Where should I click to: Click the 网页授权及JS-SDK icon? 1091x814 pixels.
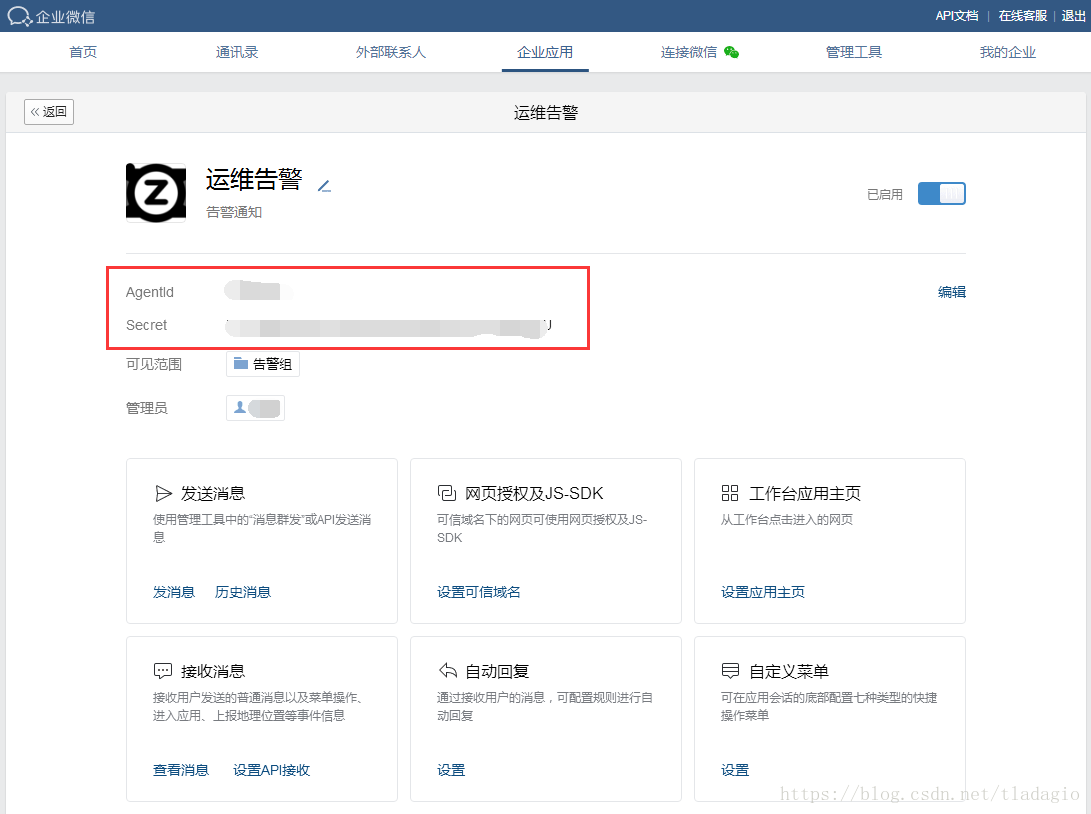click(447, 493)
